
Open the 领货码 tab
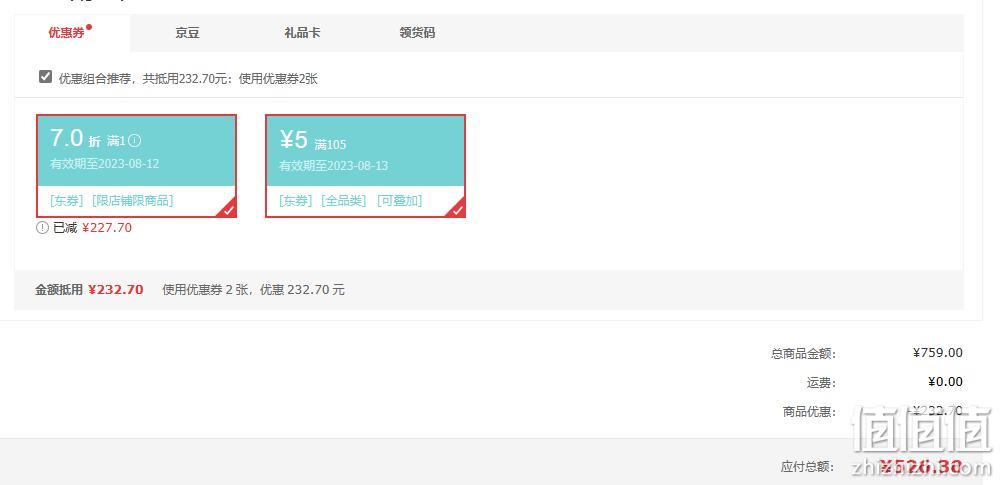[x=417, y=33]
